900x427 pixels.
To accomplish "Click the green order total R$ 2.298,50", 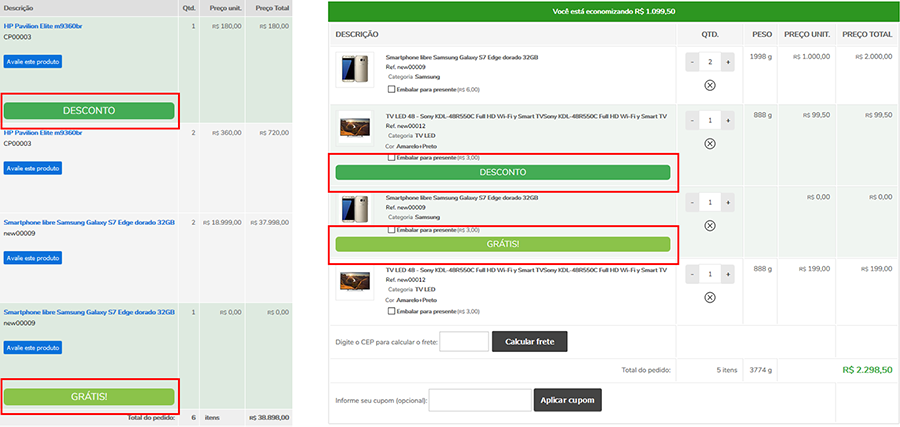I will (x=867, y=370).
